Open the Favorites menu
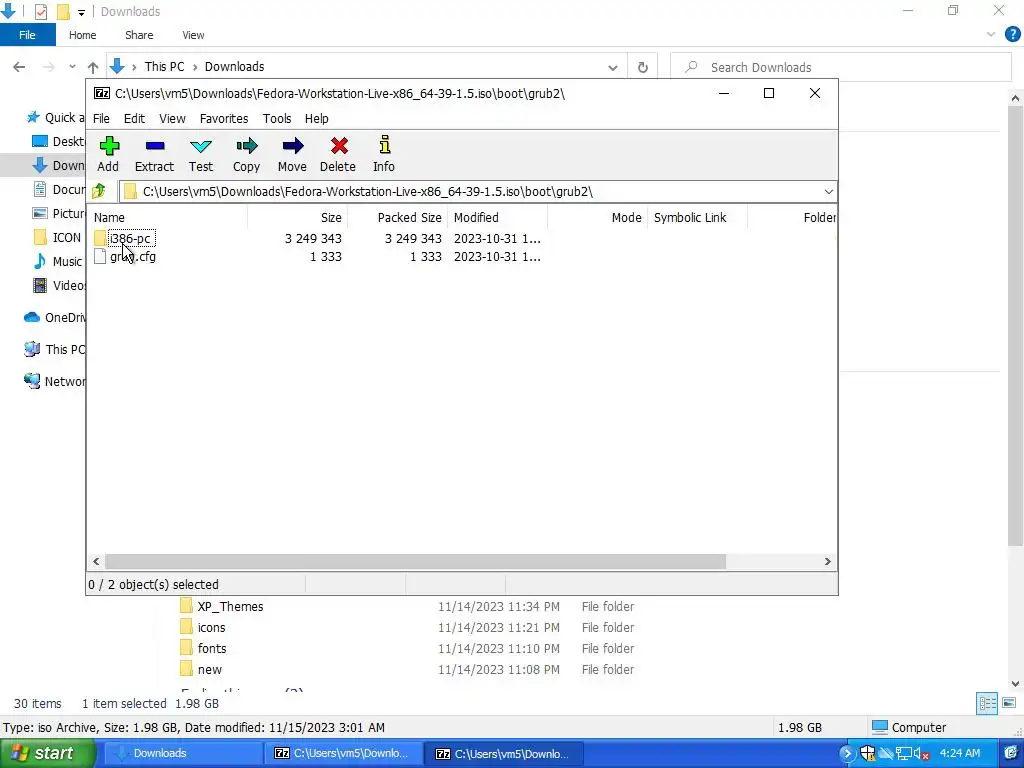 point(224,118)
